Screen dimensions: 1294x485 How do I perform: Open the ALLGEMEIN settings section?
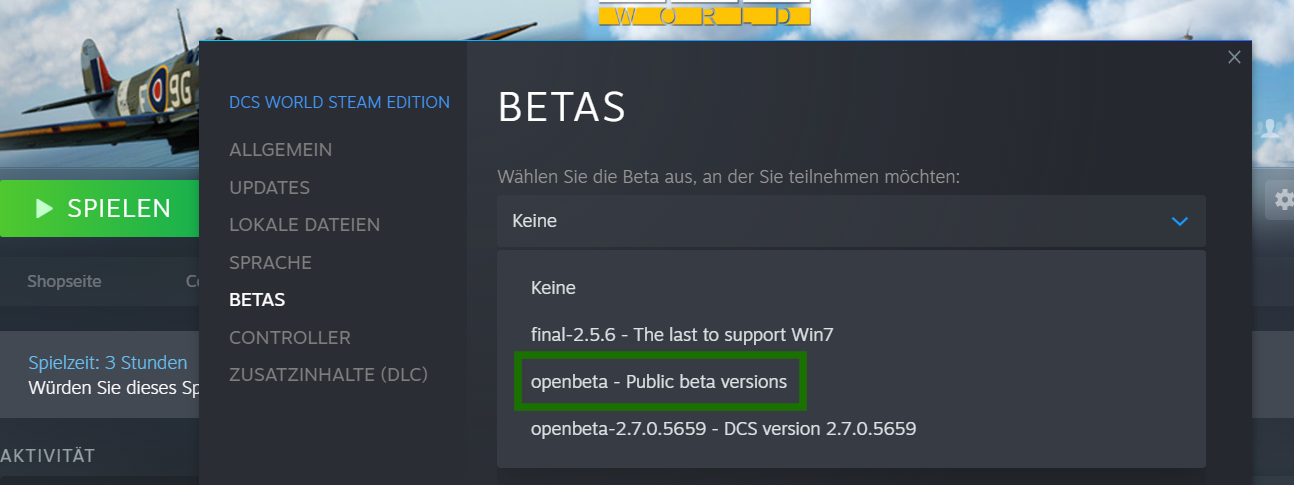point(280,150)
